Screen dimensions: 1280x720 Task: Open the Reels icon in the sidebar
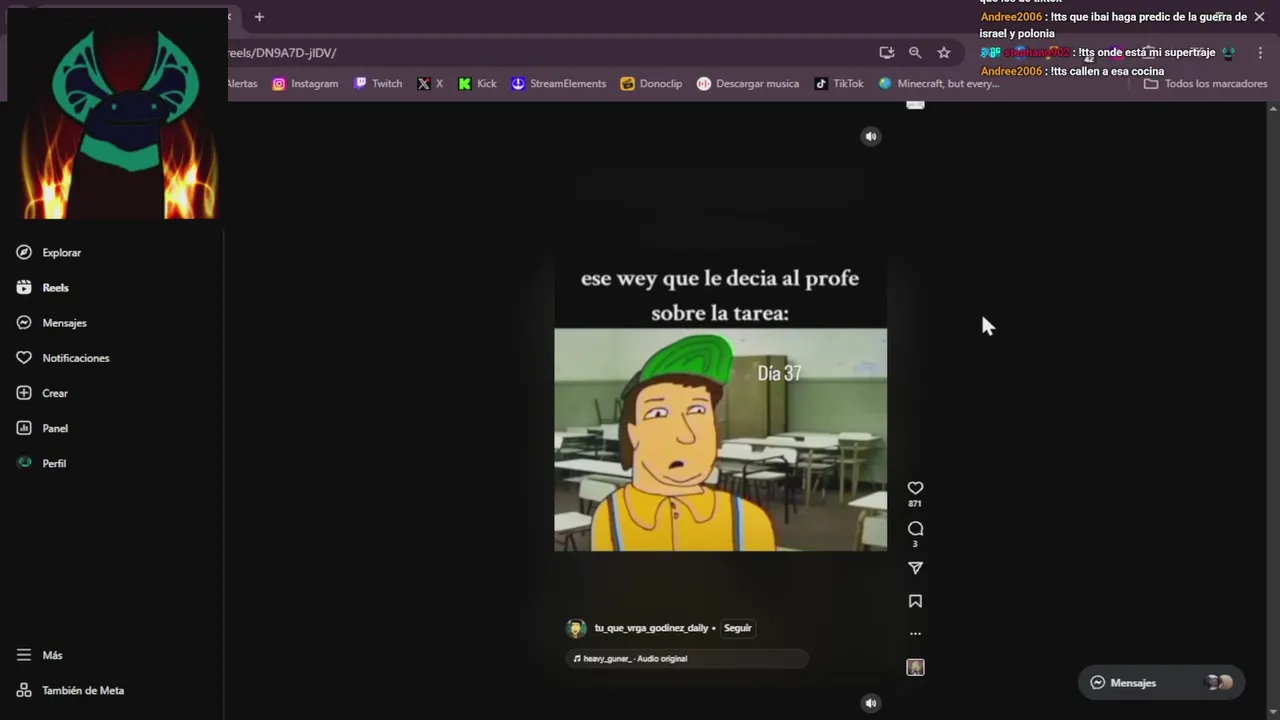[24, 287]
